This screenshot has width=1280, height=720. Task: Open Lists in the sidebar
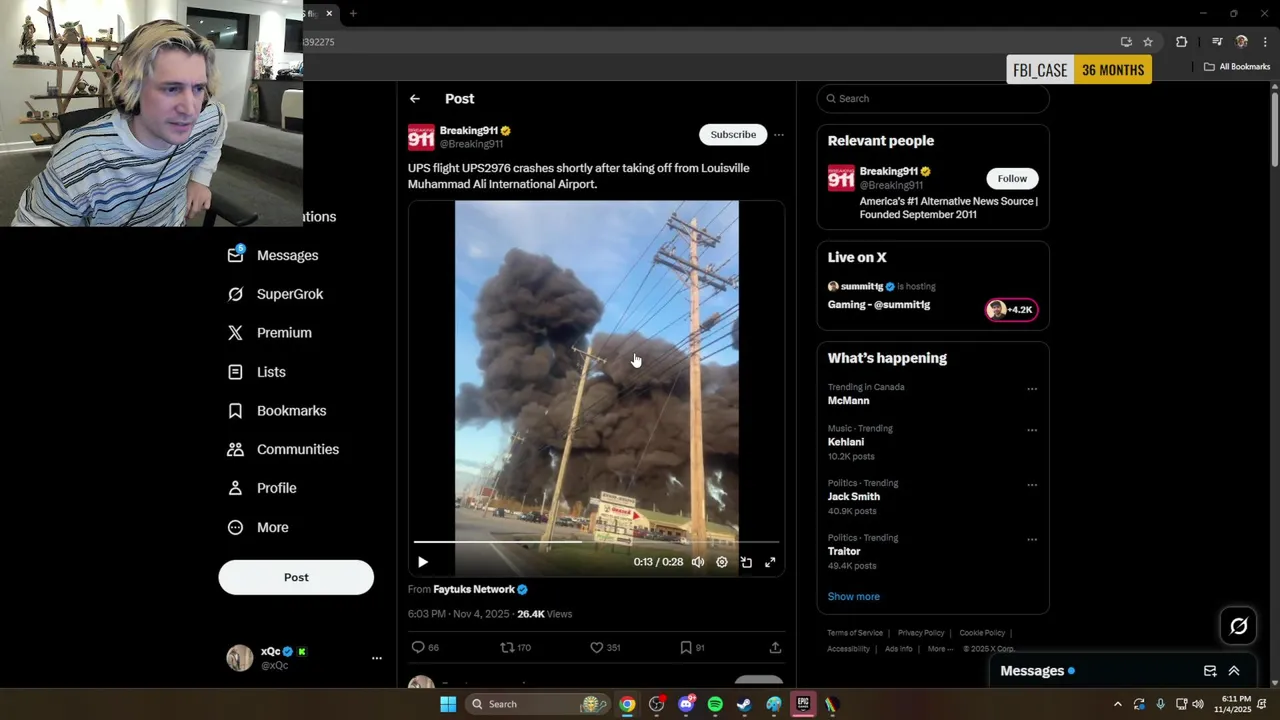(x=257, y=372)
